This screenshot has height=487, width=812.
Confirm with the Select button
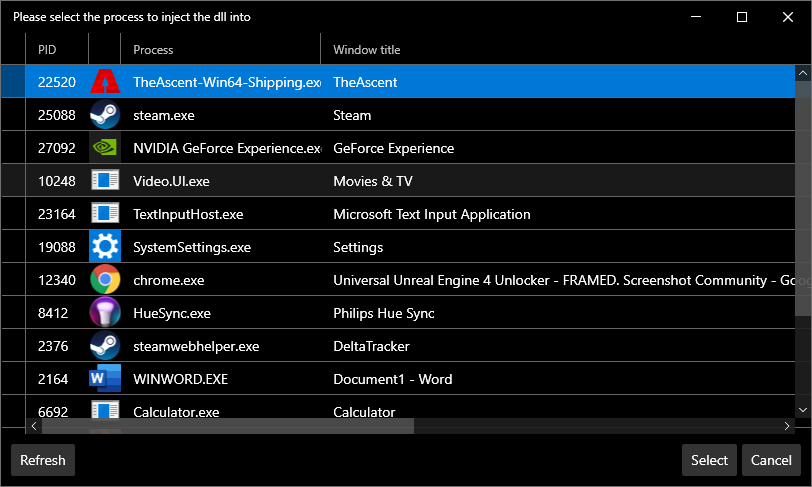[x=709, y=460]
